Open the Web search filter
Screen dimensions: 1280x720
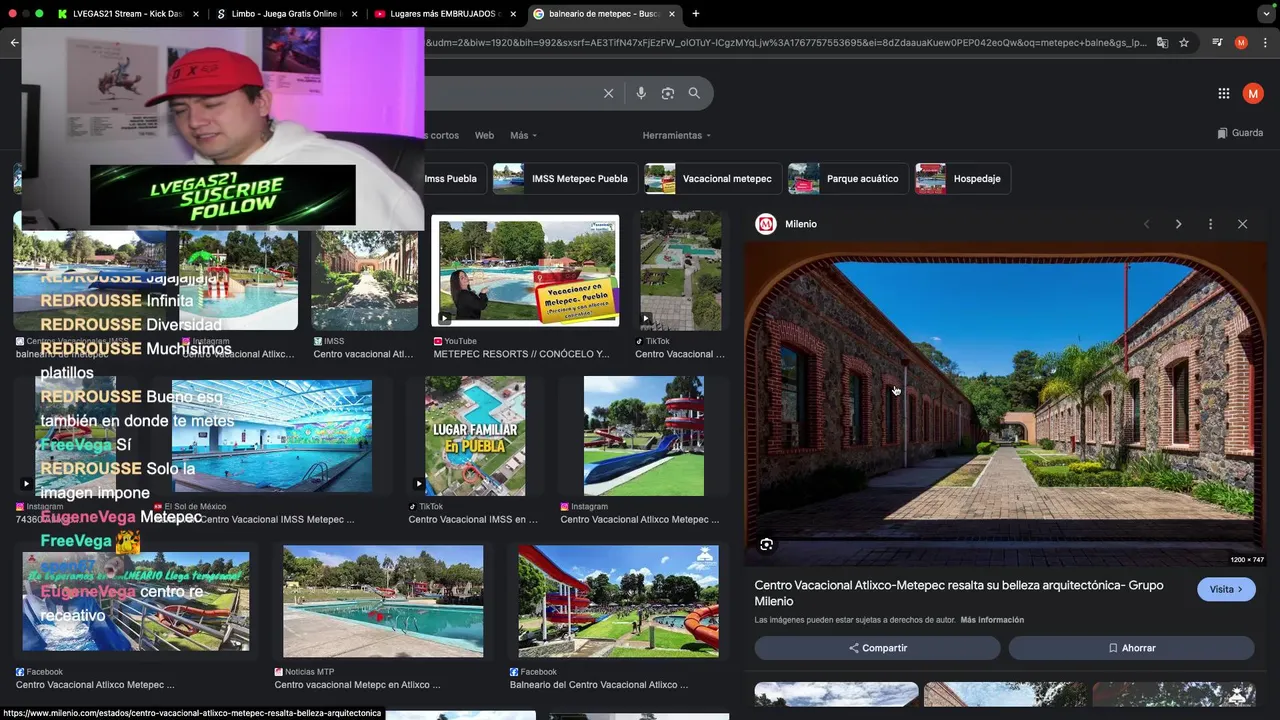(x=484, y=135)
